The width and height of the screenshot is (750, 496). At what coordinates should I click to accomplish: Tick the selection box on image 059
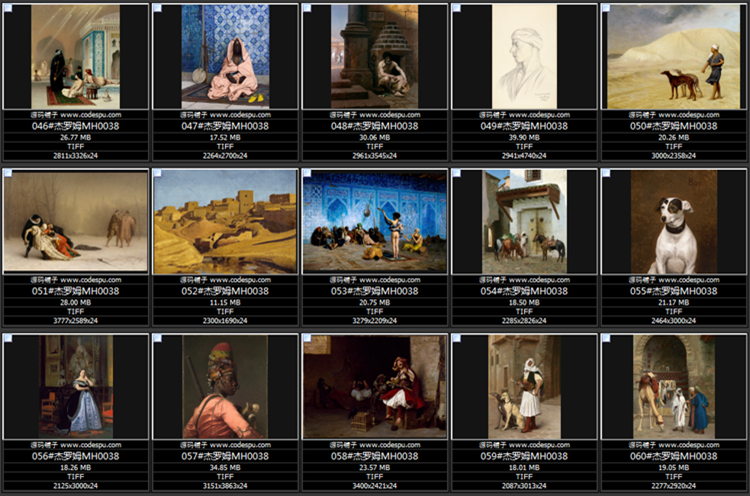tap(457, 338)
